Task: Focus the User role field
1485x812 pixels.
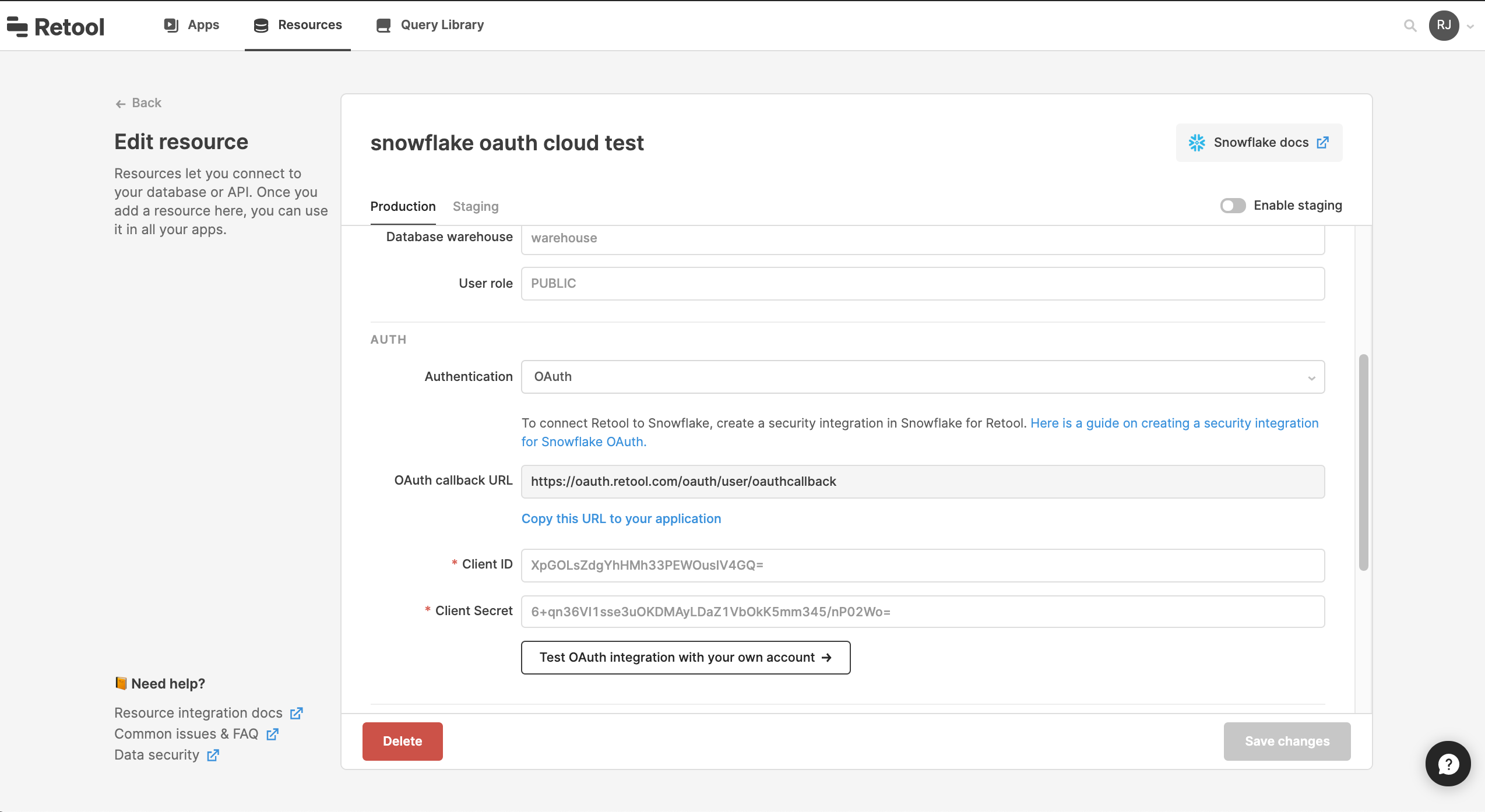Action: (923, 284)
